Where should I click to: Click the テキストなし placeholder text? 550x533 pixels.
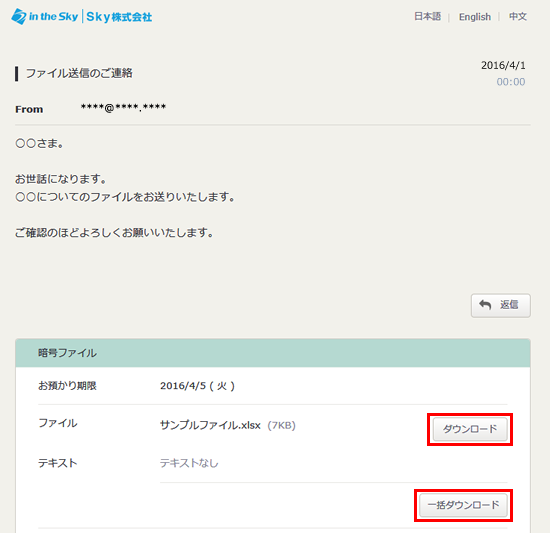tap(189, 463)
